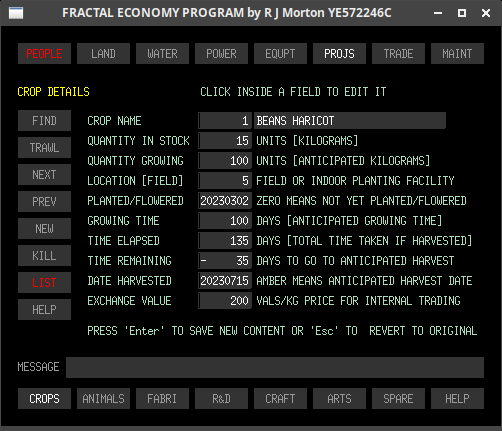Open the WATER tab
The image size is (502, 431).
pyautogui.click(x=162, y=54)
